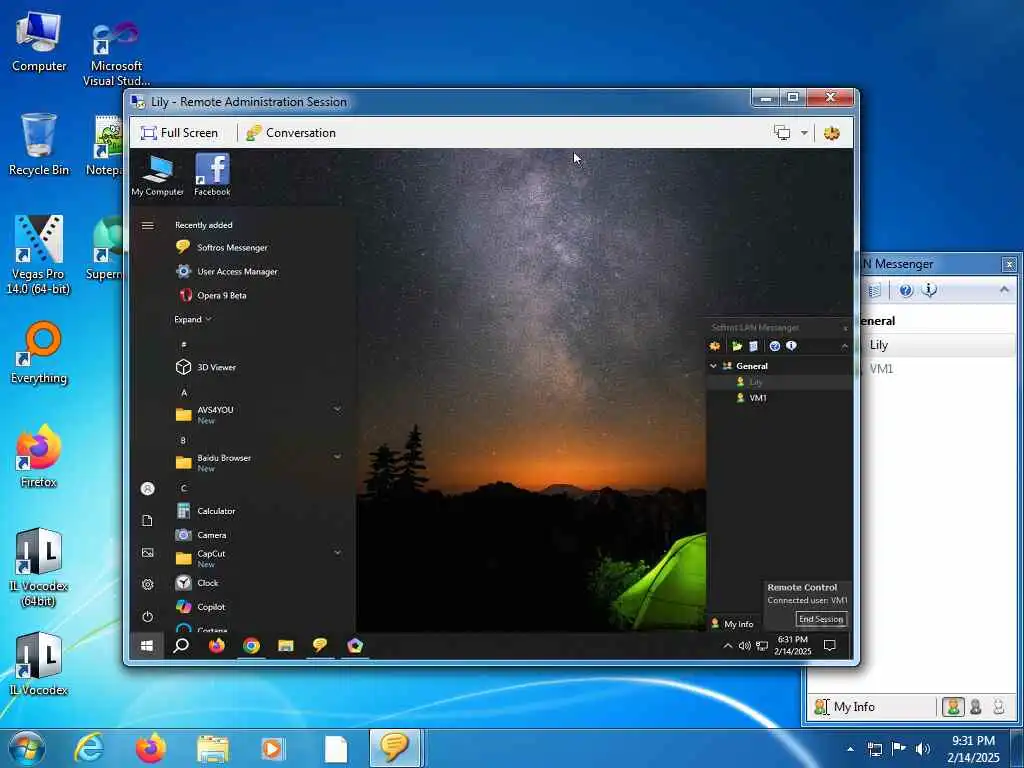The width and height of the screenshot is (1024, 768).
Task: Click the remote Windows Start button
Action: [147, 646]
